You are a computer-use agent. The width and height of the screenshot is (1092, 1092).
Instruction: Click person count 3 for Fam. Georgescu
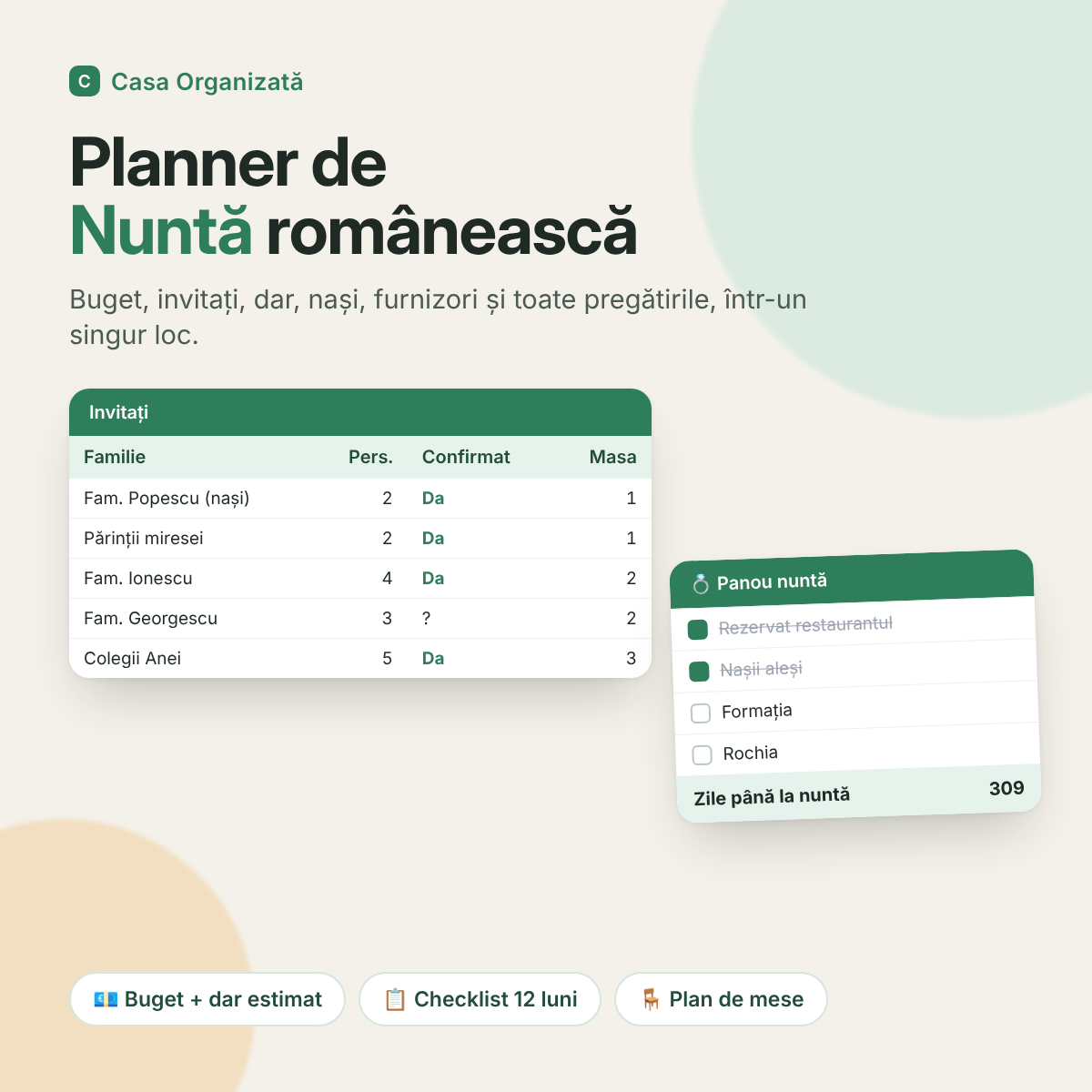click(387, 618)
